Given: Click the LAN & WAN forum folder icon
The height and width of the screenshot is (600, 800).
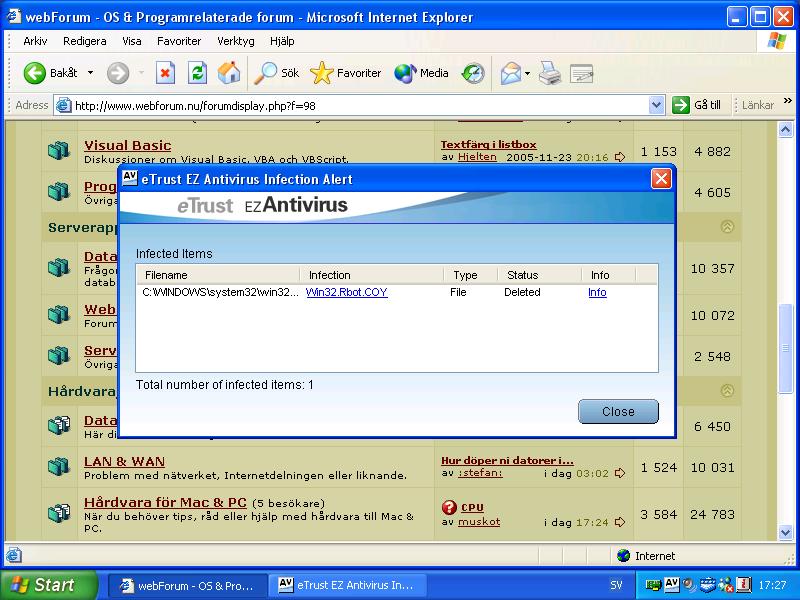Looking at the screenshot, I should click(x=59, y=466).
